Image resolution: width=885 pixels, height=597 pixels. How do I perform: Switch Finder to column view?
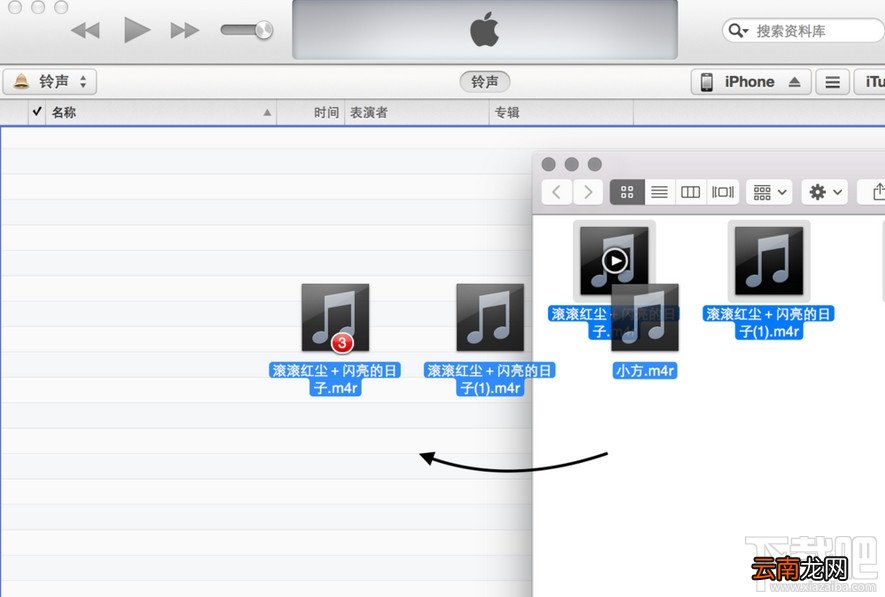tap(690, 192)
